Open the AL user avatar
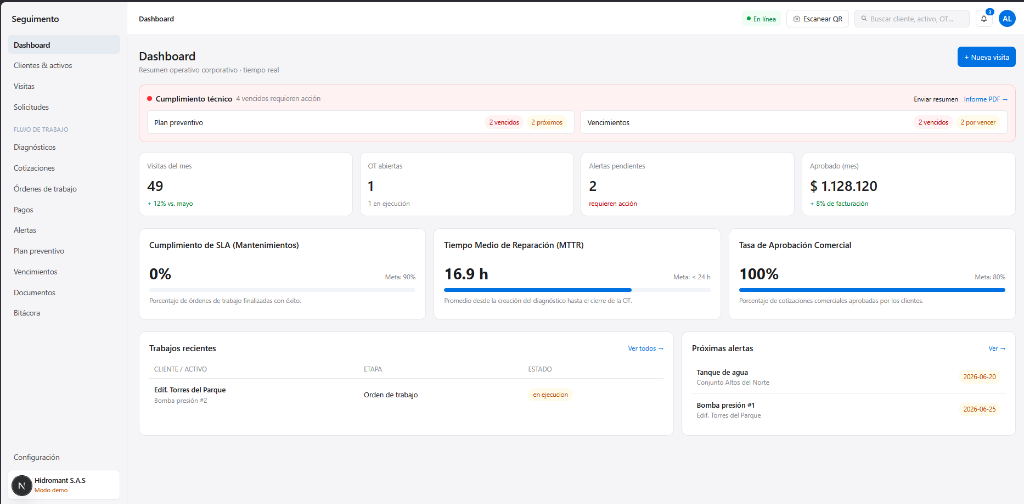The image size is (1024, 504). point(1007,19)
